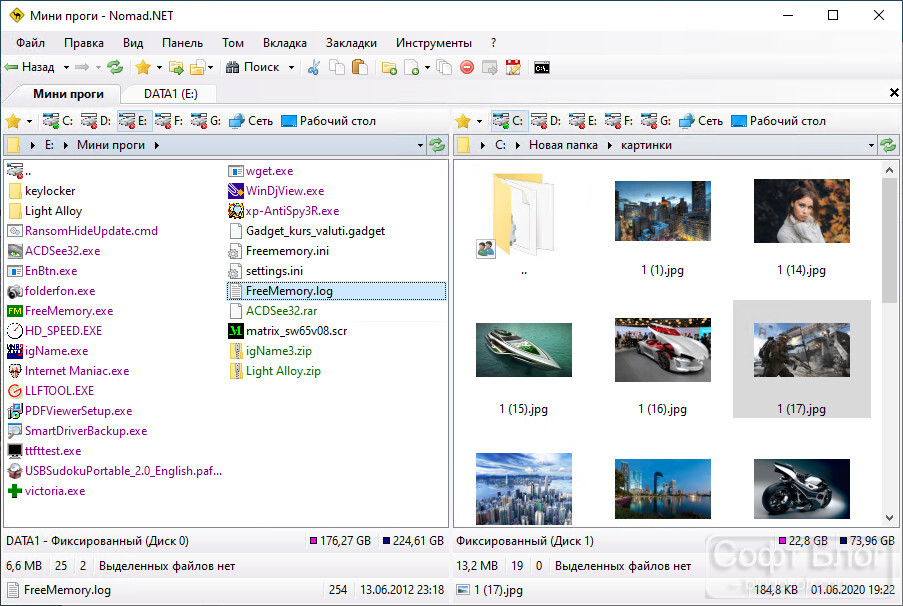Open the Поиск search button

pyautogui.click(x=253, y=67)
